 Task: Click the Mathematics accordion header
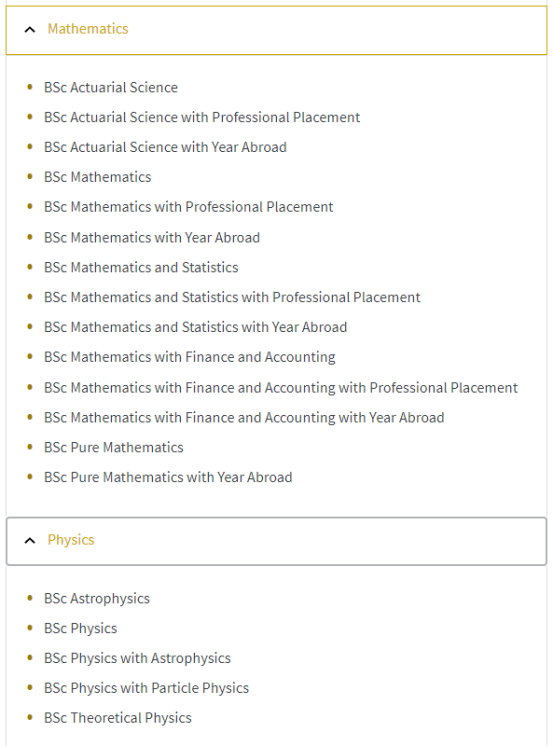(x=276, y=30)
